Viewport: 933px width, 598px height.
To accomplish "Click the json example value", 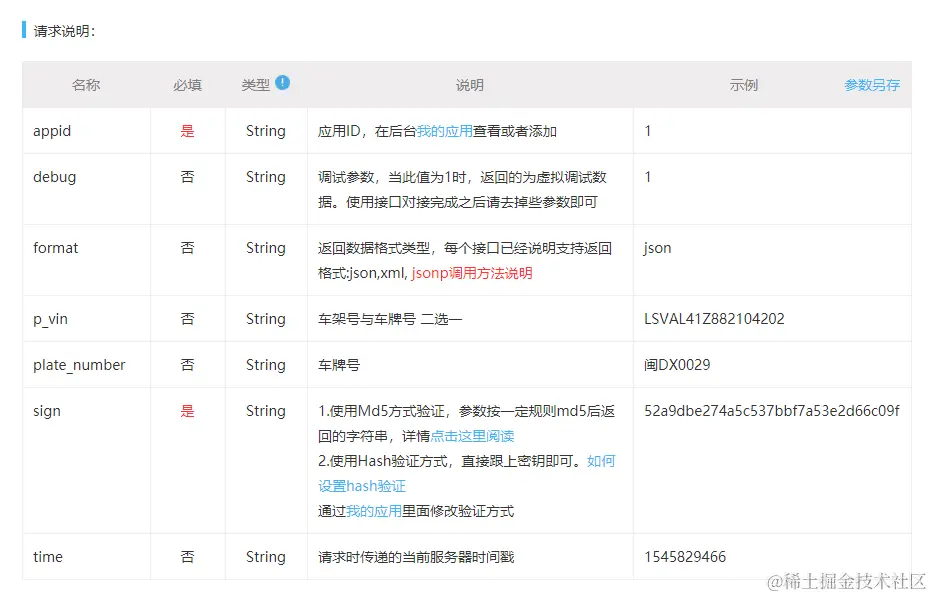I will tap(658, 248).
